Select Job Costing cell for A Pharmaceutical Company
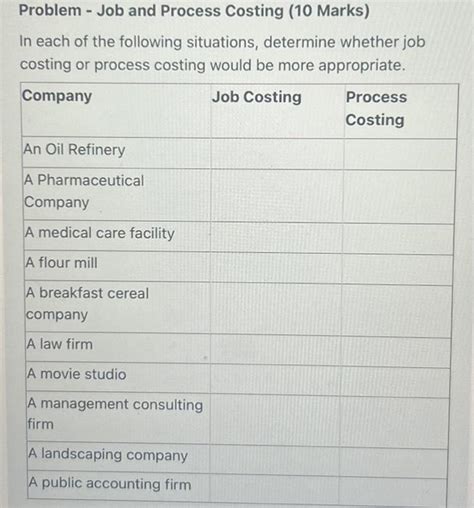Screen dimensions: 474x508 point(277,196)
